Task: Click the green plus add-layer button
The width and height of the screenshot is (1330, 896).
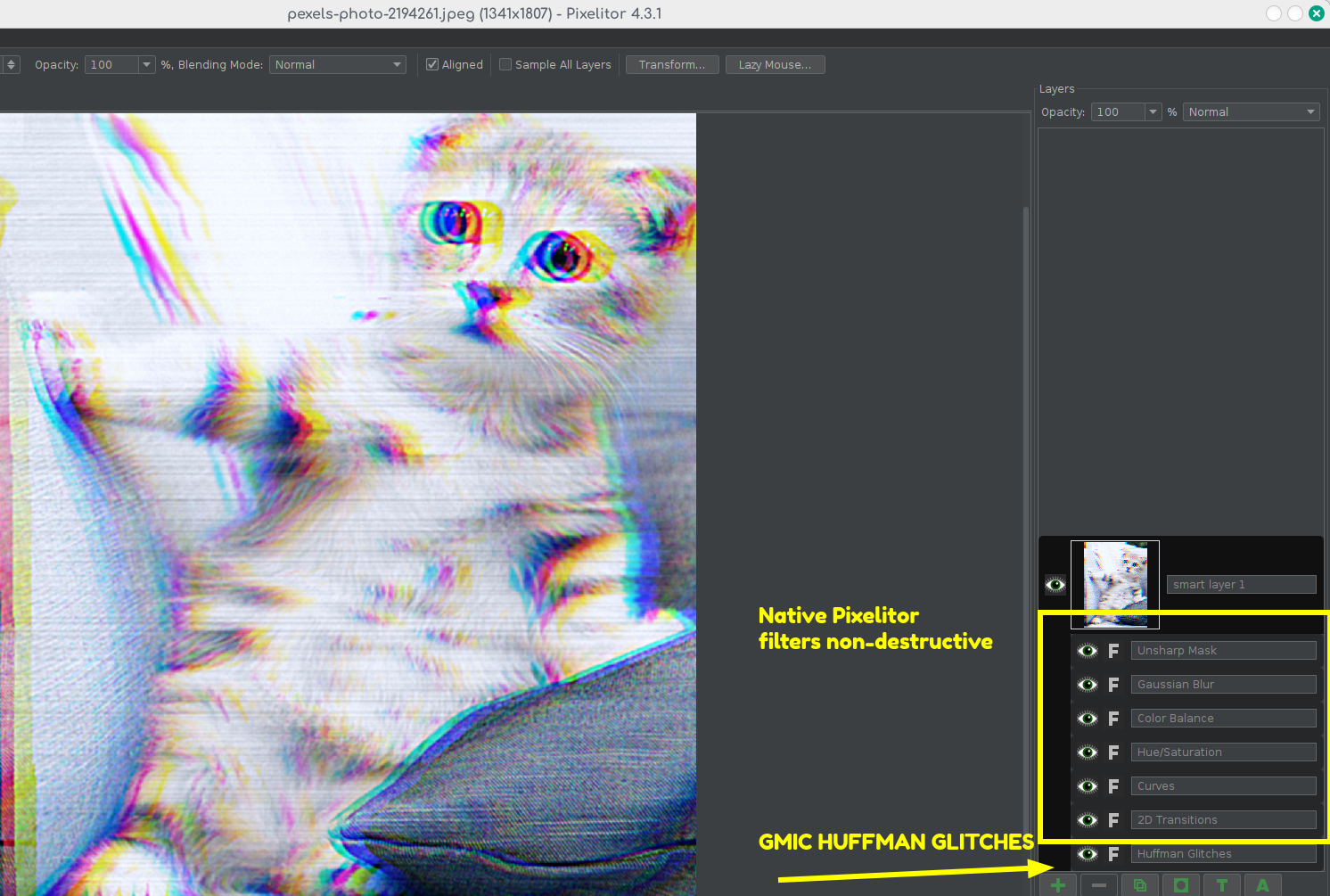Action: [1058, 885]
